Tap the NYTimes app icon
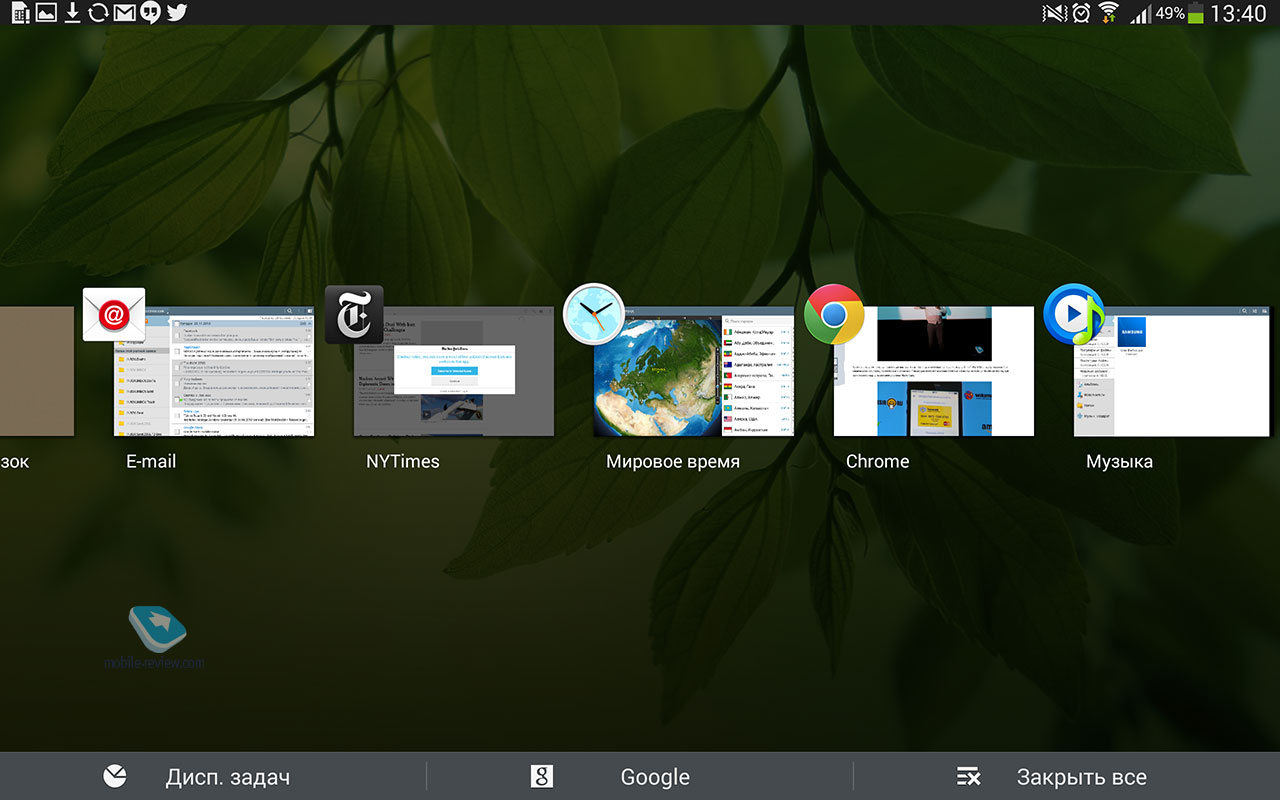 click(353, 314)
